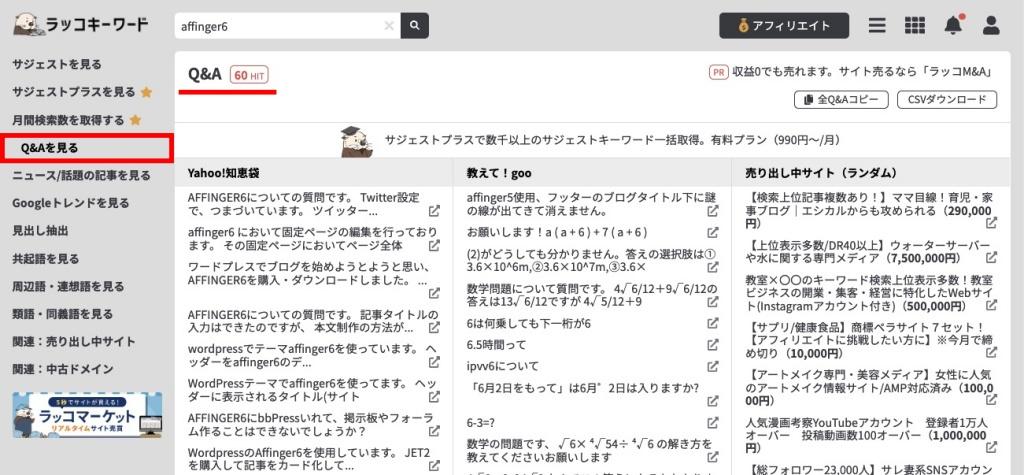
Task: Click 全Q&Aコピー button
Action: click(841, 100)
